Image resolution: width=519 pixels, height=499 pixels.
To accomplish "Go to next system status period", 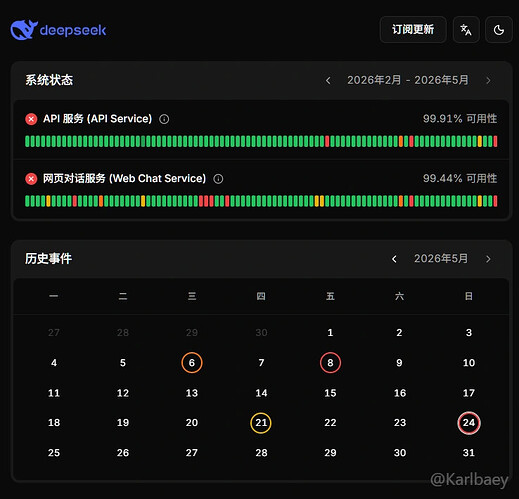I will click(488, 80).
